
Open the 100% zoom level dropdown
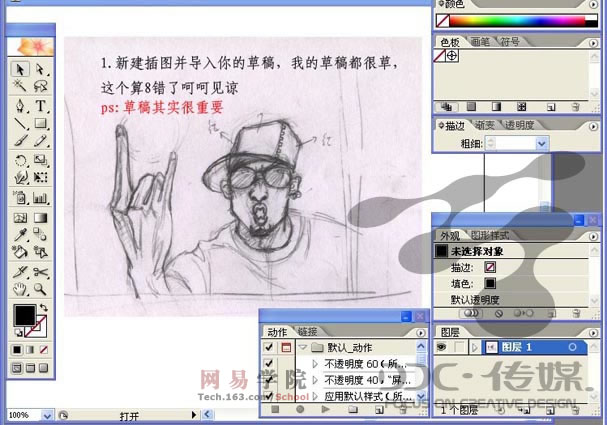tap(47, 416)
